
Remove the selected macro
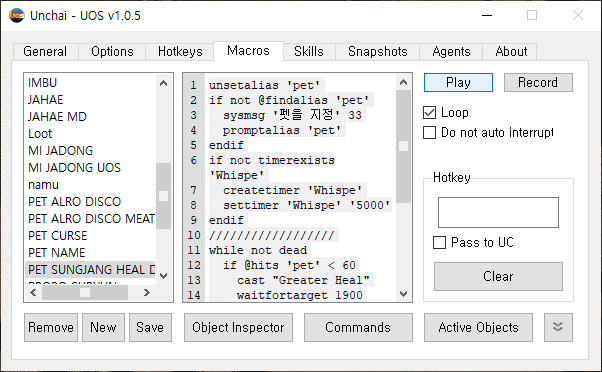coord(51,327)
